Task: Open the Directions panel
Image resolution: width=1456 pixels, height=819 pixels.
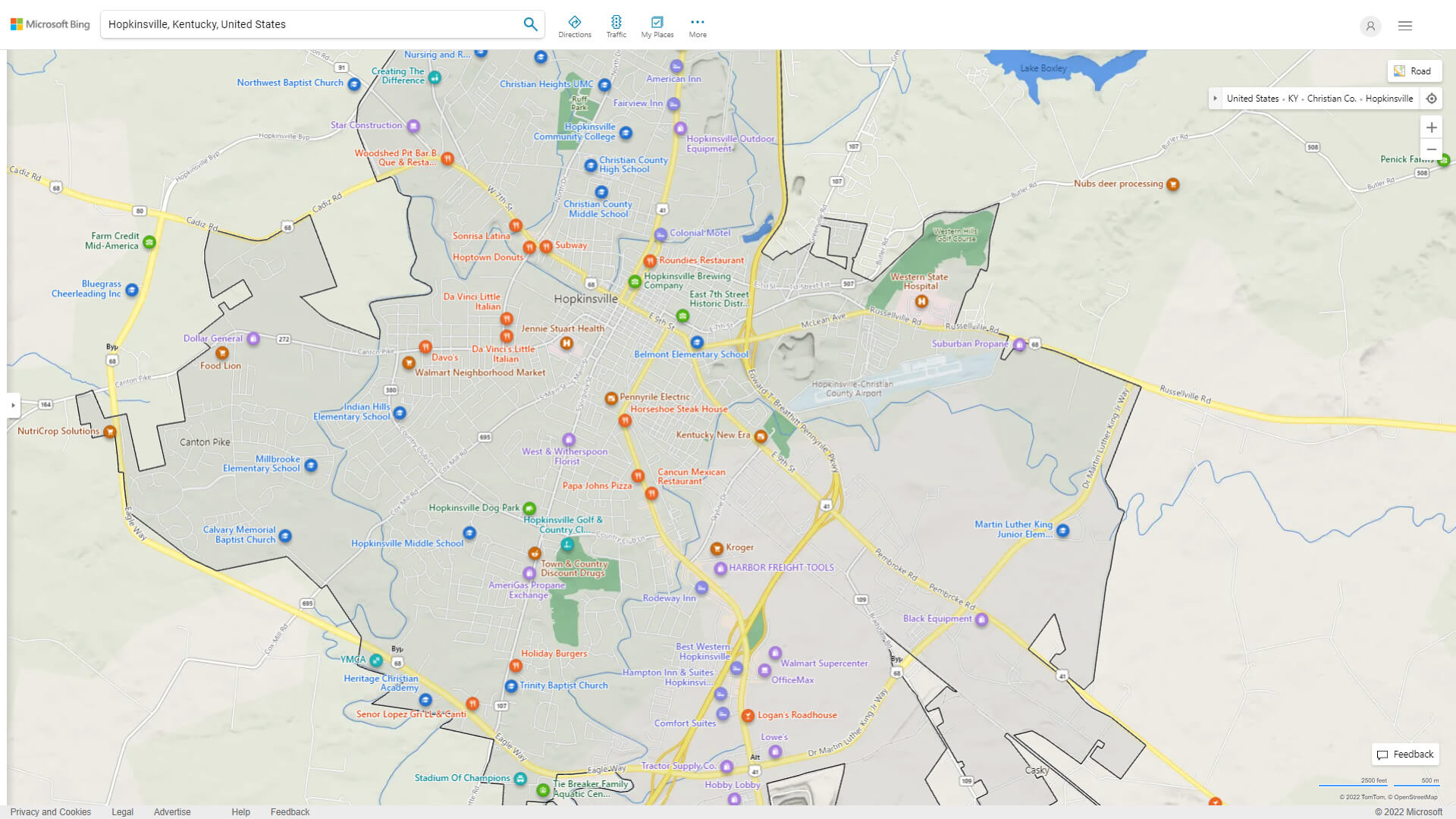Action: point(575,25)
